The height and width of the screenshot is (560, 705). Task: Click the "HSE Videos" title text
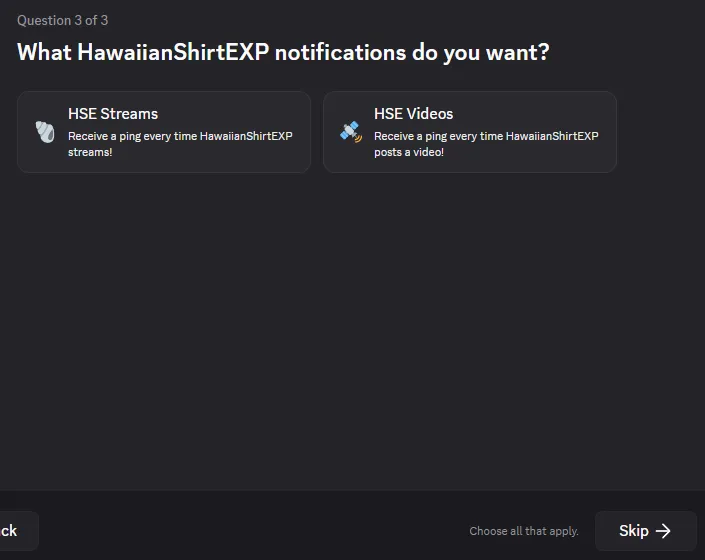click(413, 114)
